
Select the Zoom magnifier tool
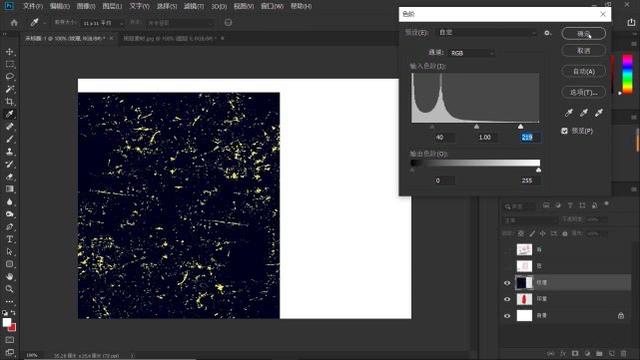point(9,289)
